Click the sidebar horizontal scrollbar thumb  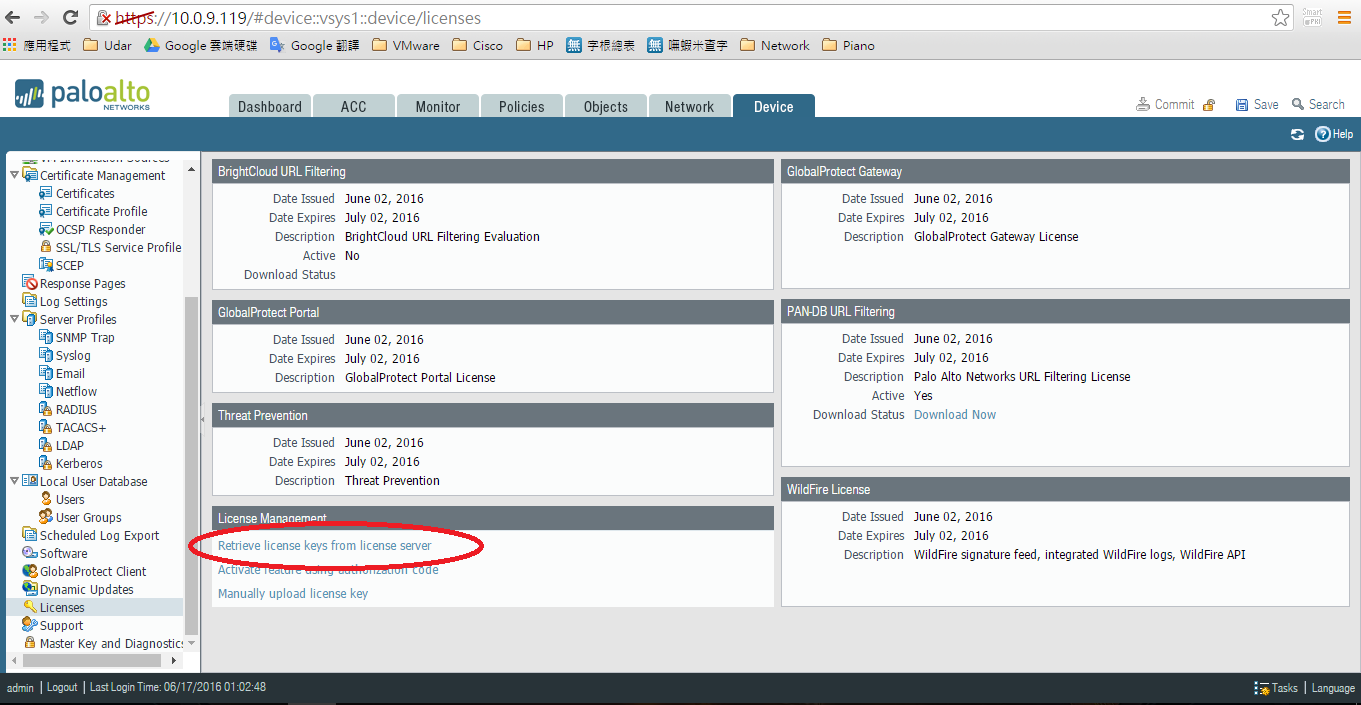point(92,661)
